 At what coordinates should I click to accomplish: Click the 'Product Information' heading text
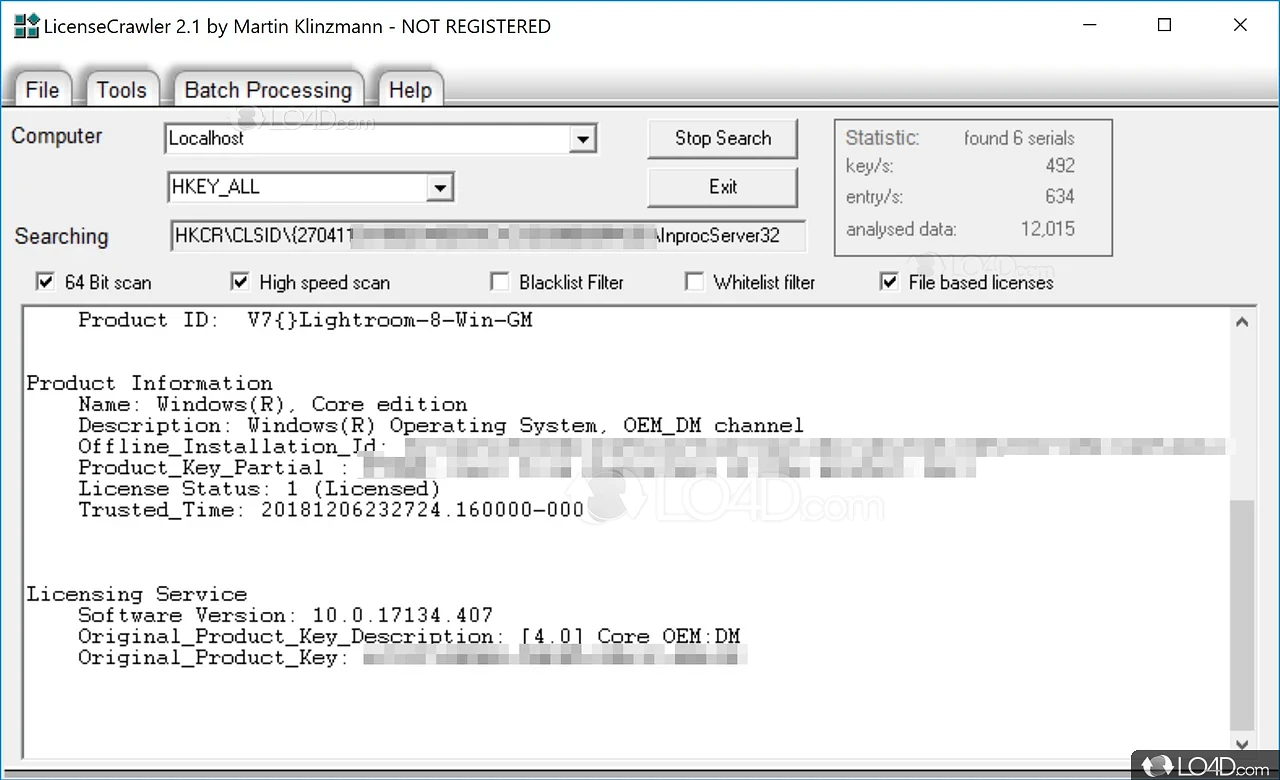tap(149, 383)
